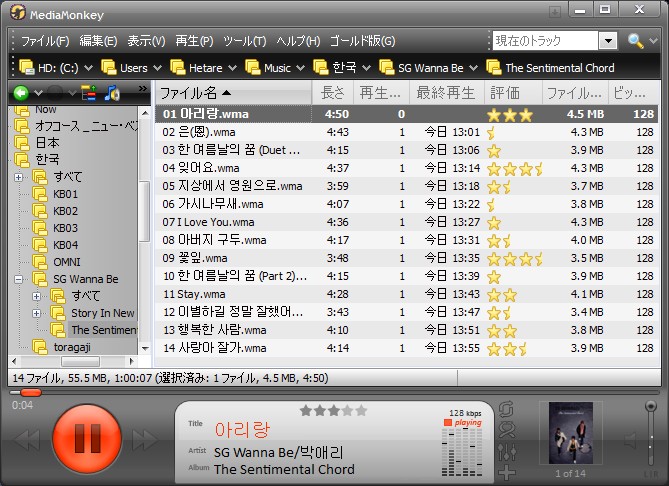669x486 pixels.
Task: Expand すべて node under 한국
Action: (x=18, y=177)
